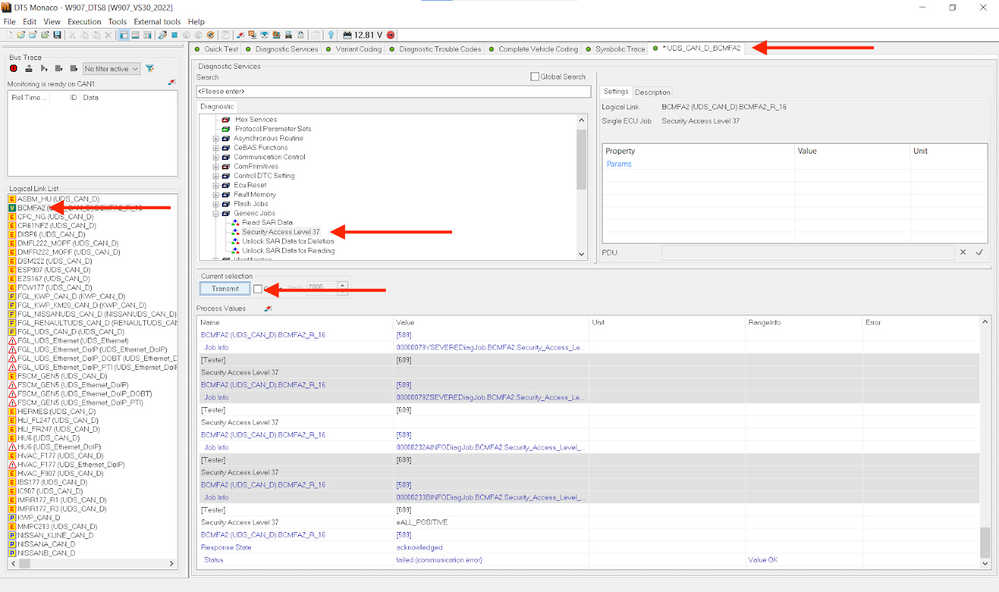Viewport: 999px width, 592px height.
Task: Click the funnel filter icon in Bus Trace
Action: 150,68
